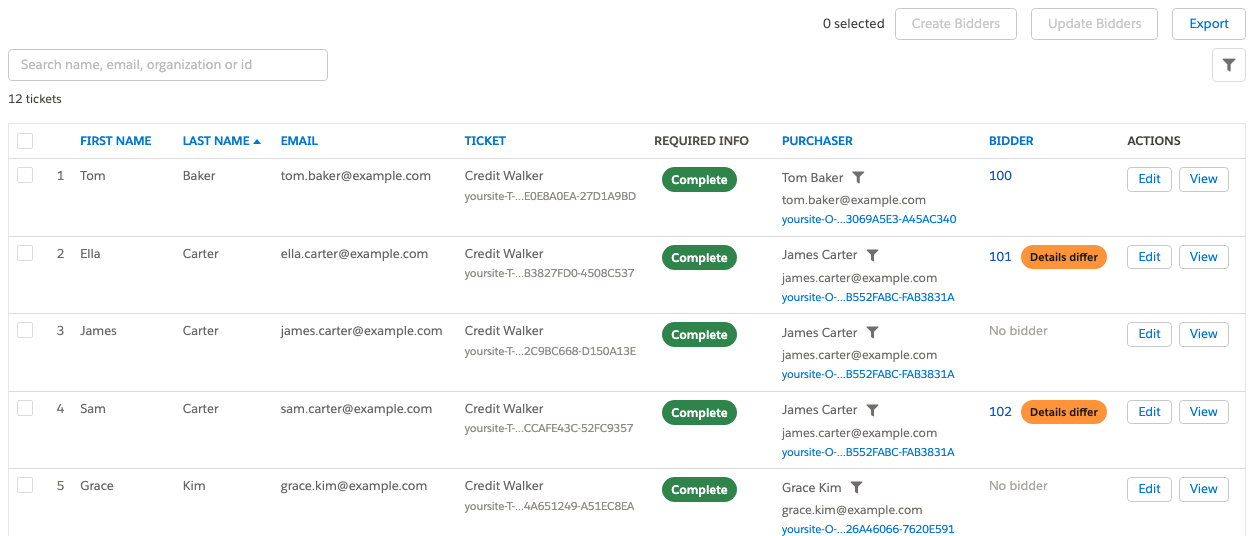The height and width of the screenshot is (536, 1254).
Task: Filter by purchaser Tom Baker funnel icon
Action: point(858,177)
